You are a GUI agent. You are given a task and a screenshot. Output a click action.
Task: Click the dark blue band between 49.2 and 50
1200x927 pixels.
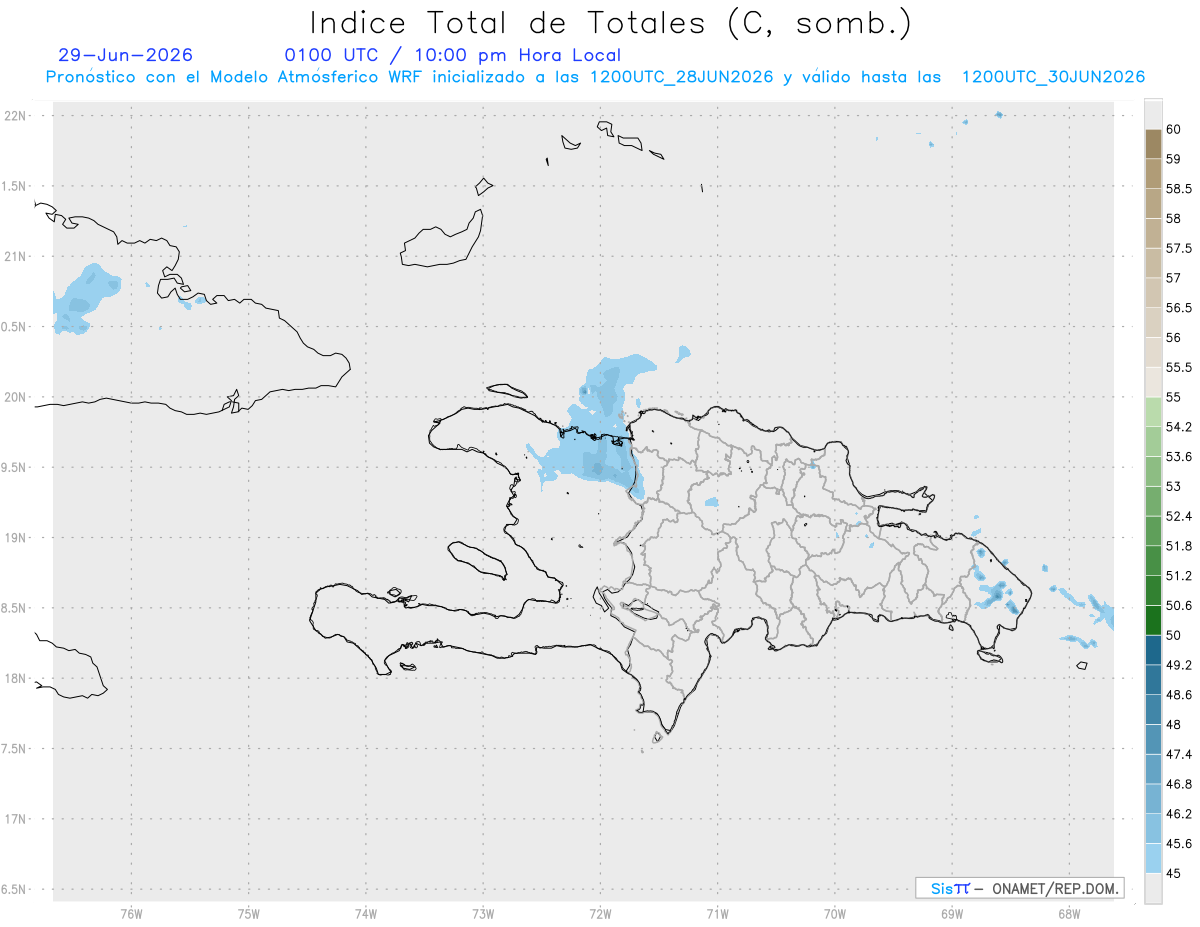[1153, 650]
